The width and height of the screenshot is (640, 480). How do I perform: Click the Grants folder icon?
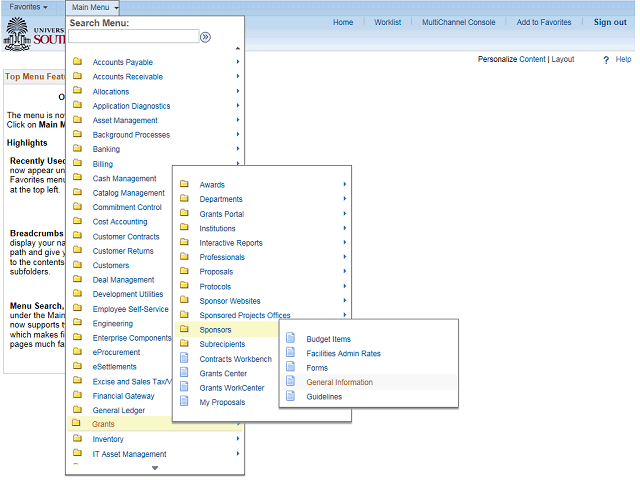click(x=76, y=423)
